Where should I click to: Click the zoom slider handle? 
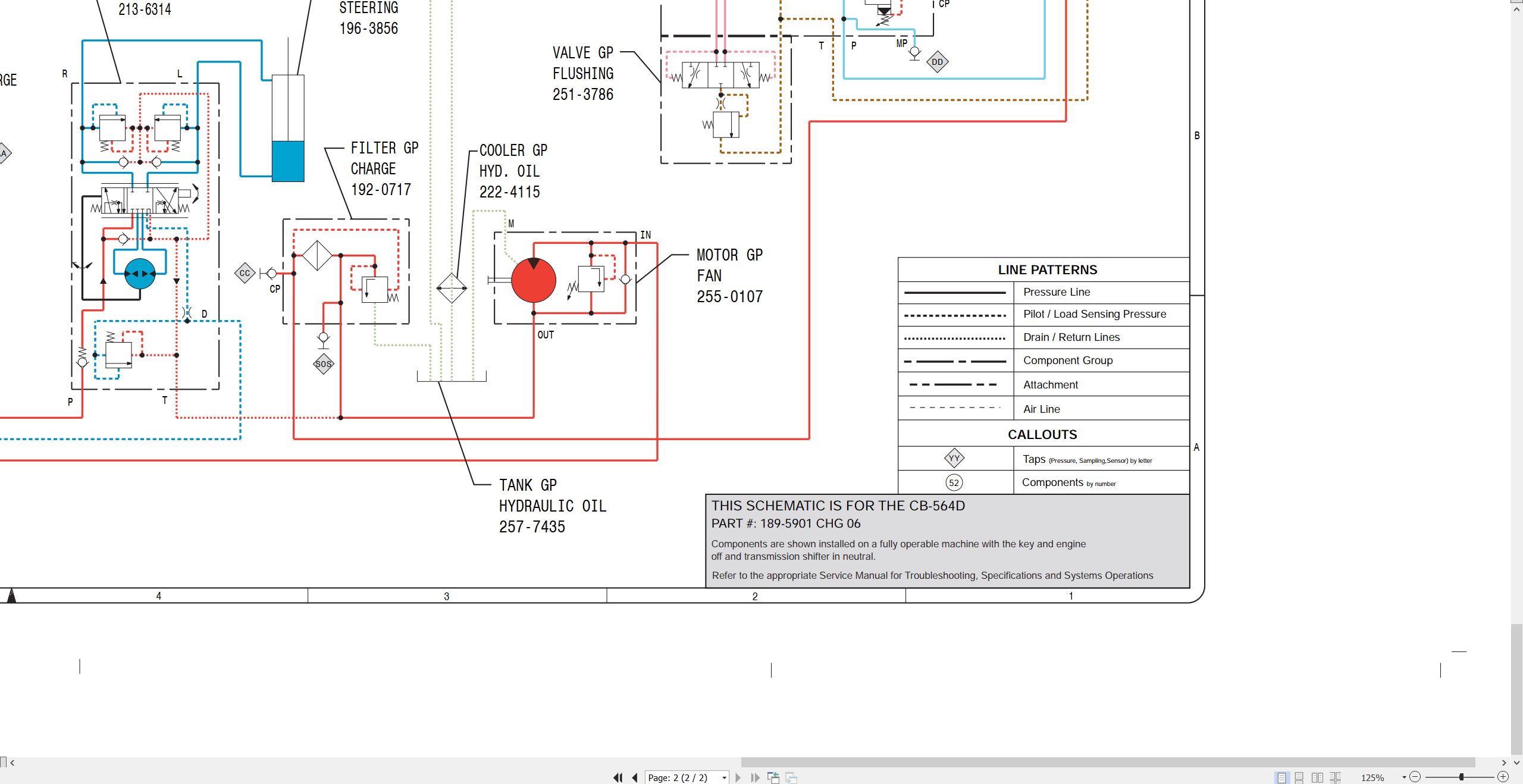[x=1461, y=777]
